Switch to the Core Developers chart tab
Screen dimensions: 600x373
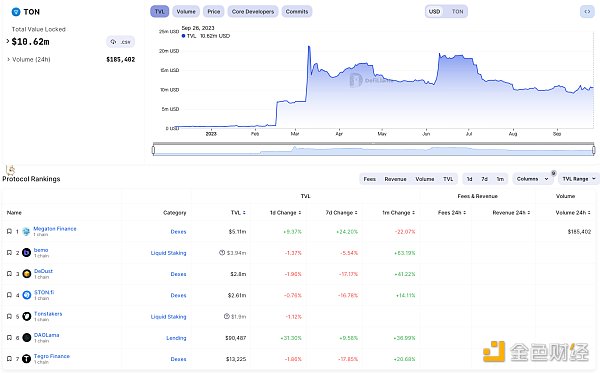(x=253, y=11)
